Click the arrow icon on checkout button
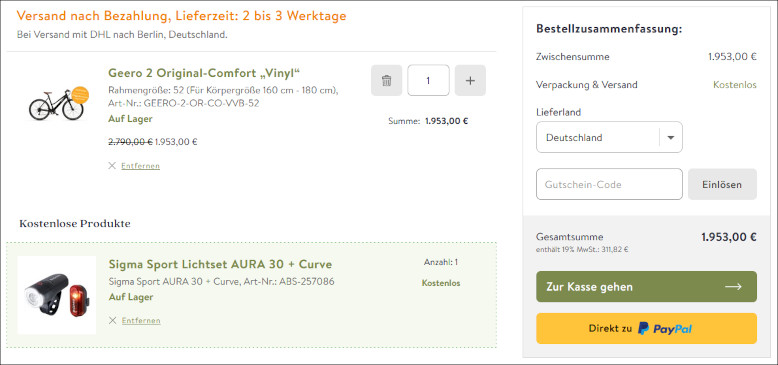Image resolution: width=778 pixels, height=365 pixels. [x=733, y=287]
